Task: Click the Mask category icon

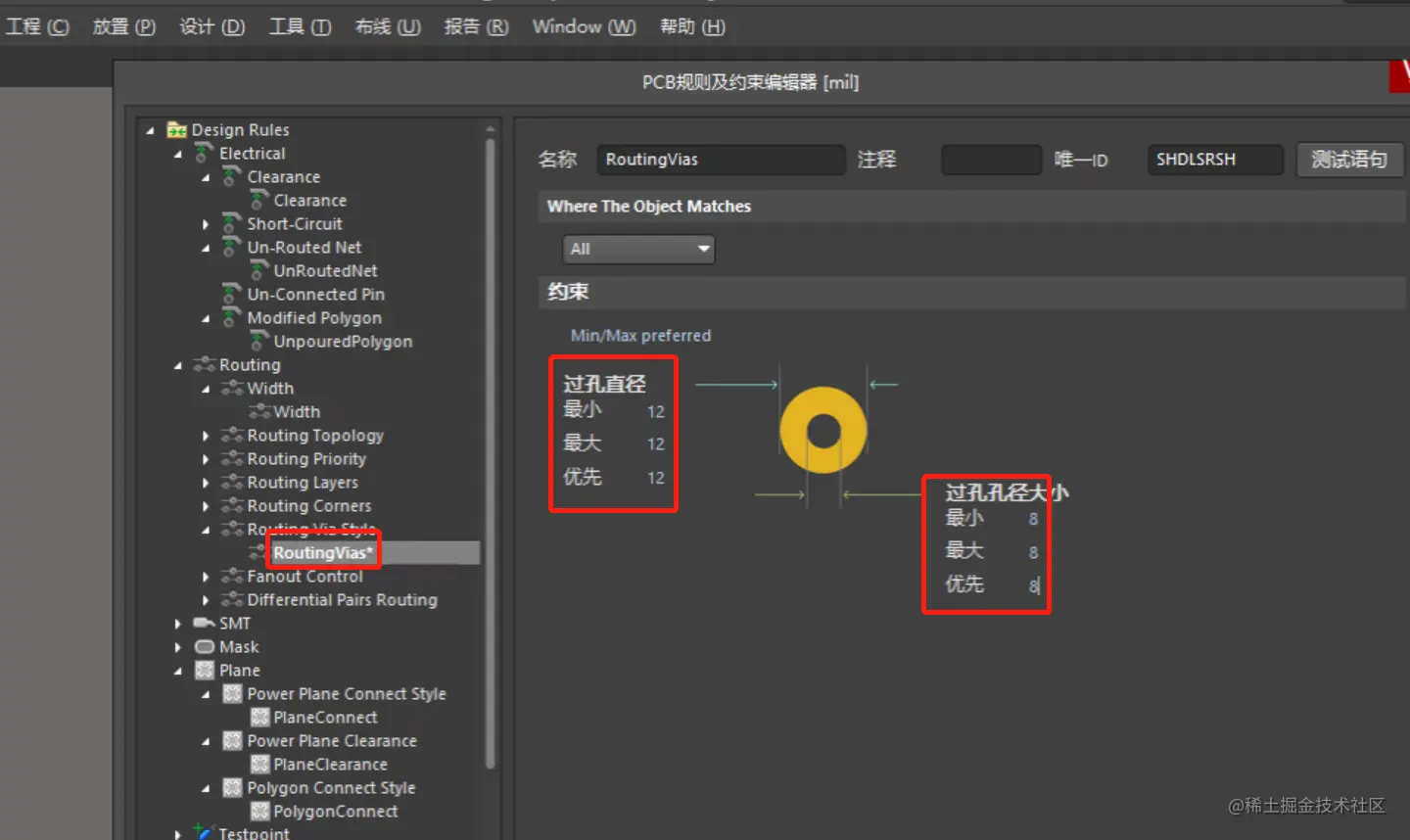Action: coord(205,647)
